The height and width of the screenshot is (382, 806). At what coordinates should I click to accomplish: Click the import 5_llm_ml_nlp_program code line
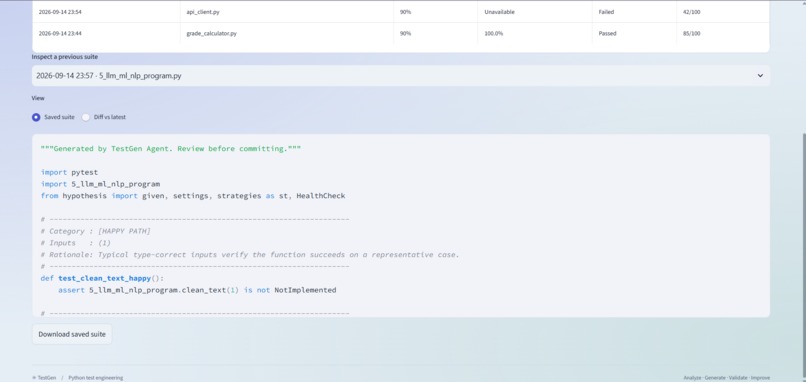tap(100, 184)
